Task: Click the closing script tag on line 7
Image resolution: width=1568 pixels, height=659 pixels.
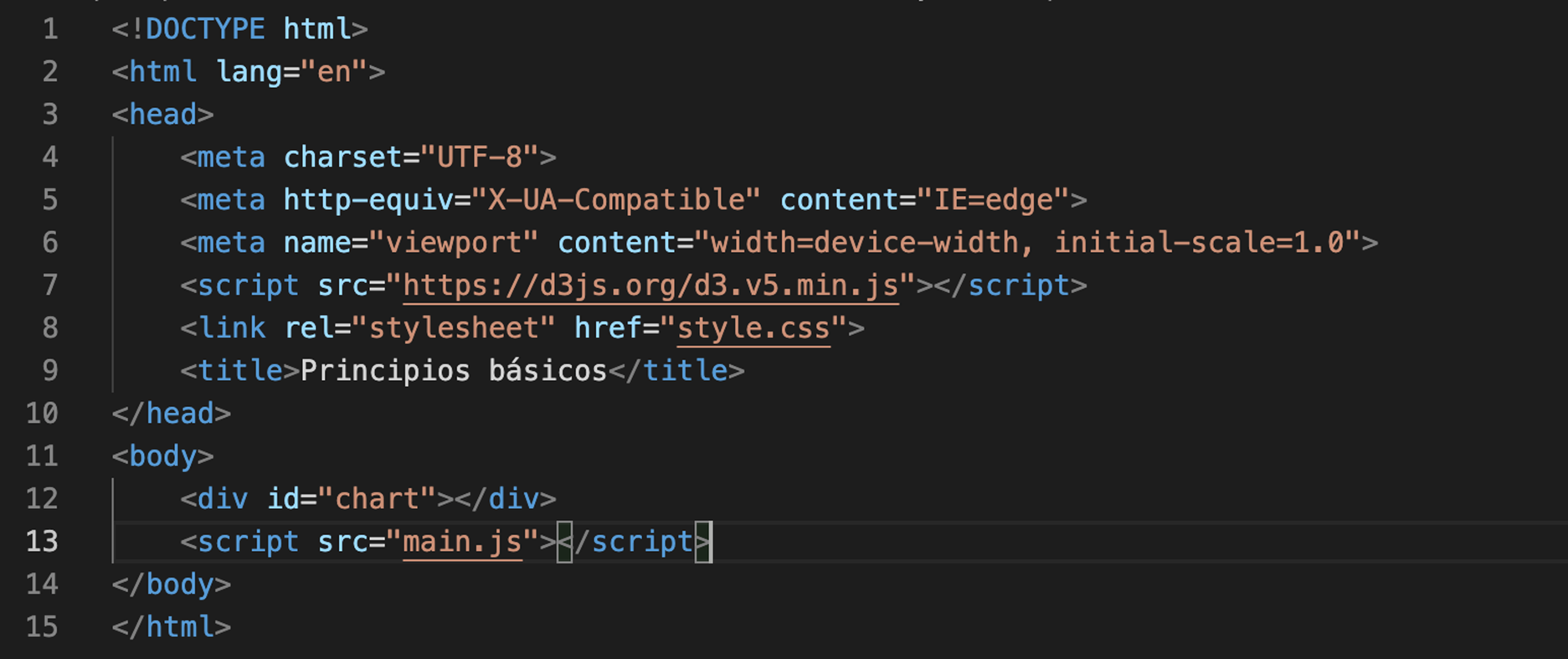Action: (x=1010, y=286)
